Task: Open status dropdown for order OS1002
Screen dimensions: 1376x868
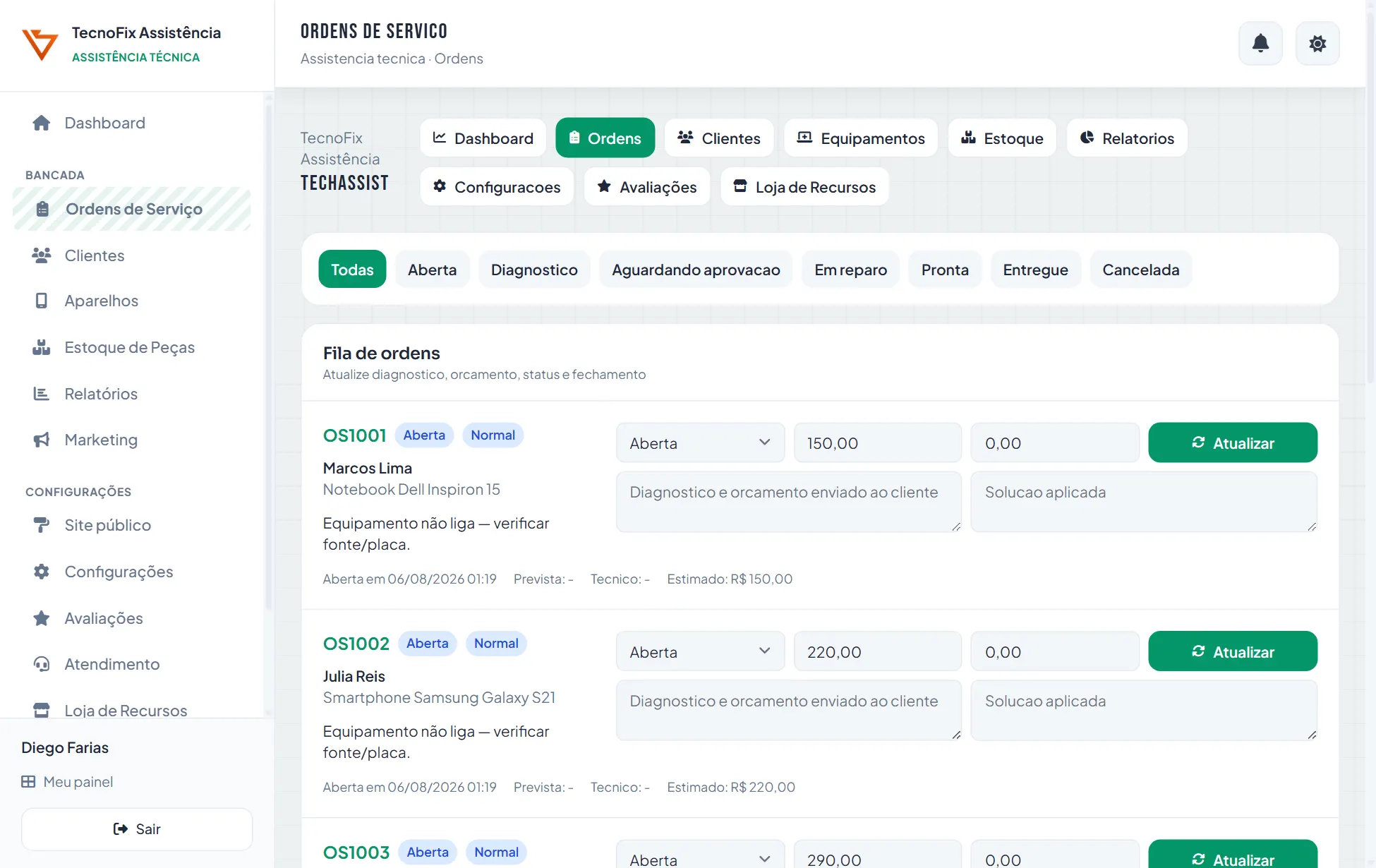Action: click(700, 651)
